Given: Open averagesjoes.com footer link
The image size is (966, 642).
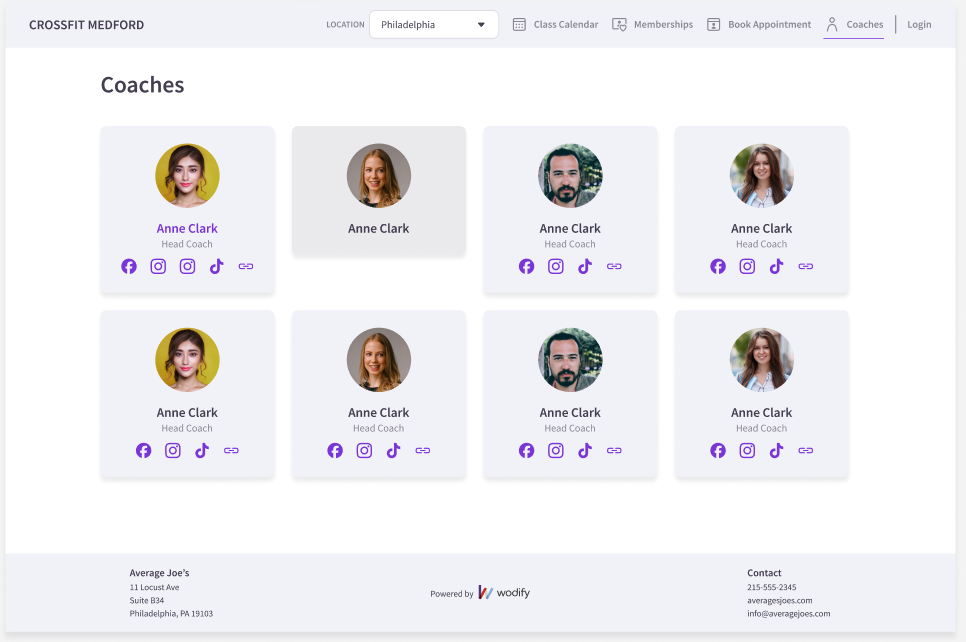Looking at the screenshot, I should [x=780, y=600].
